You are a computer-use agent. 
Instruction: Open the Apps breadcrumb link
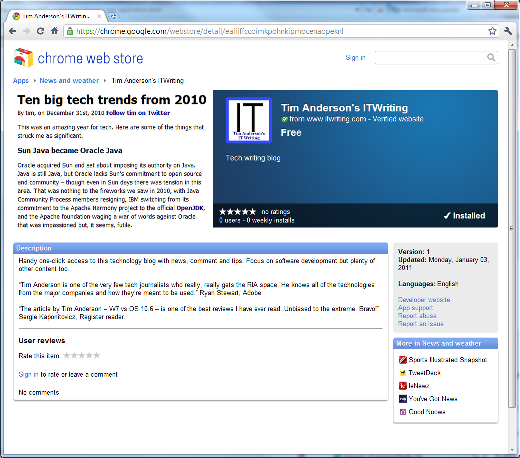[x=21, y=81]
